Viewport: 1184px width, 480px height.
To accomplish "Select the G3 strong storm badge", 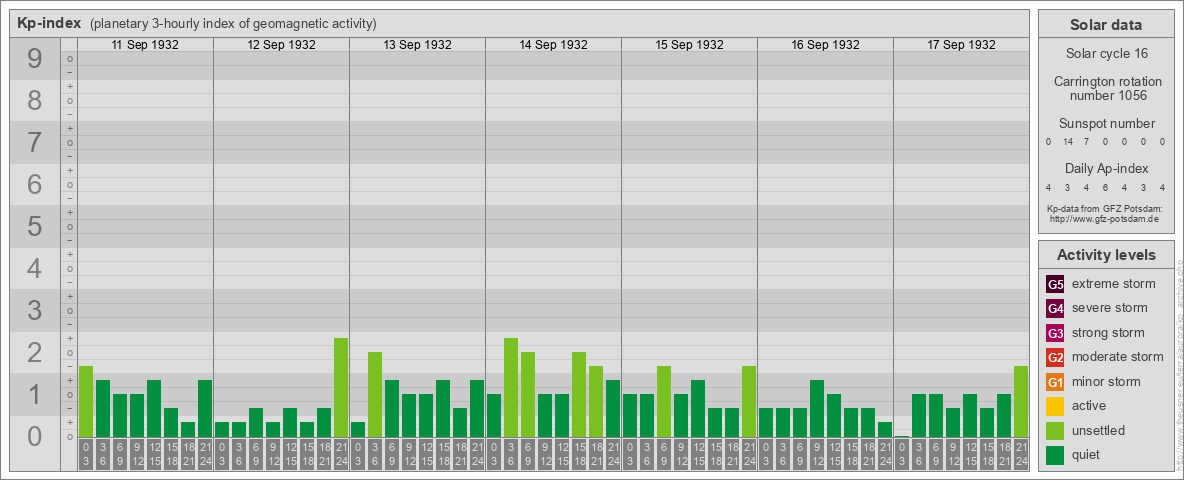I will 1055,333.
